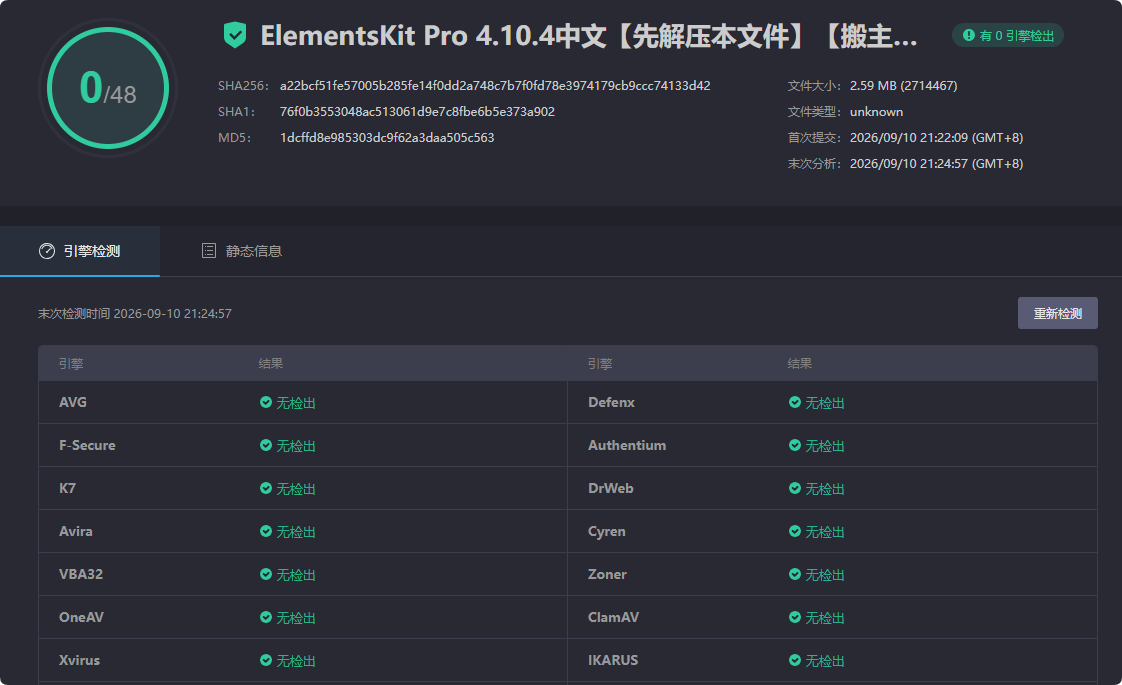Image resolution: width=1122 pixels, height=685 pixels.
Task: Click the K7 engine name
Action: pos(67,488)
